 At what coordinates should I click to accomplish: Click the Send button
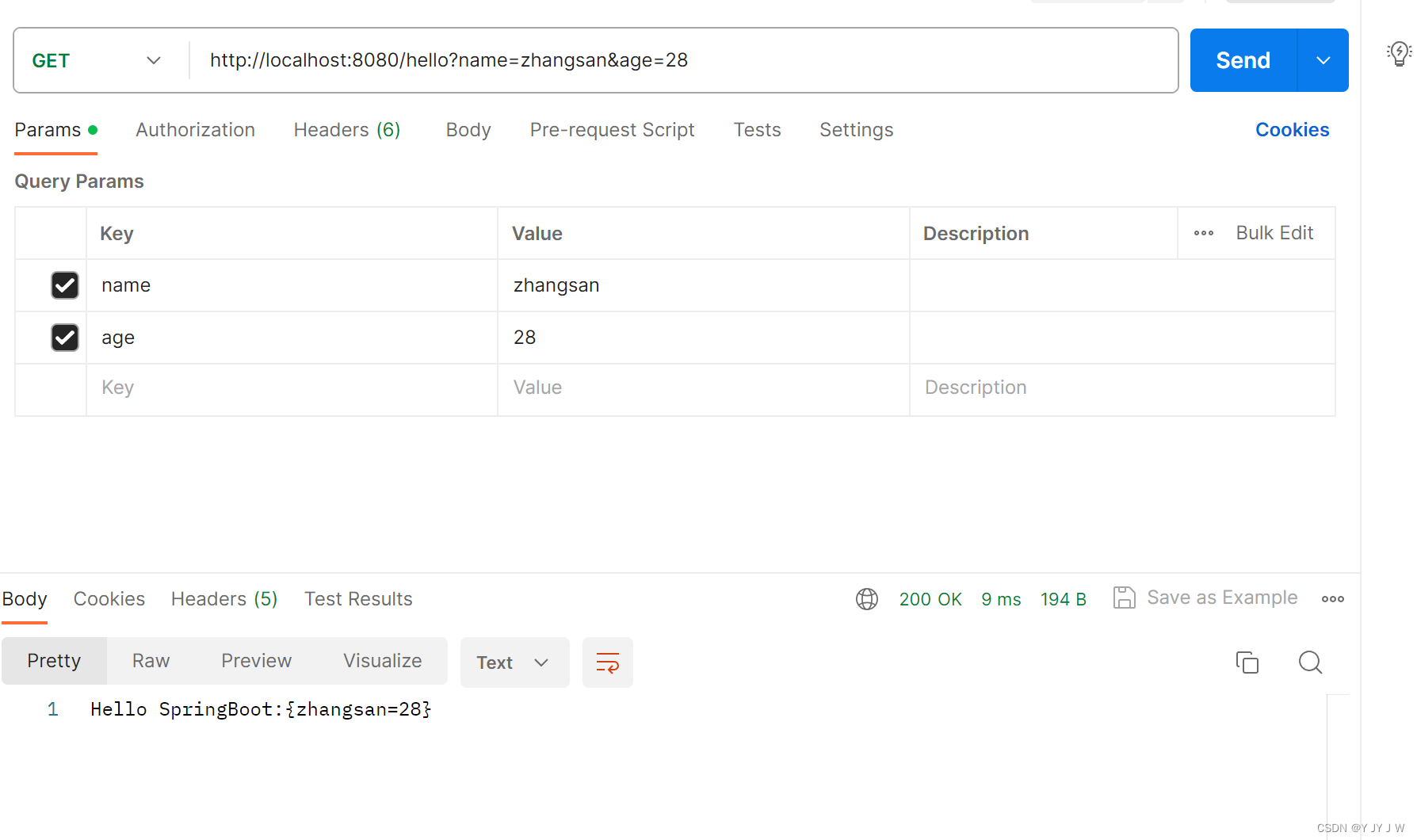pos(1243,60)
